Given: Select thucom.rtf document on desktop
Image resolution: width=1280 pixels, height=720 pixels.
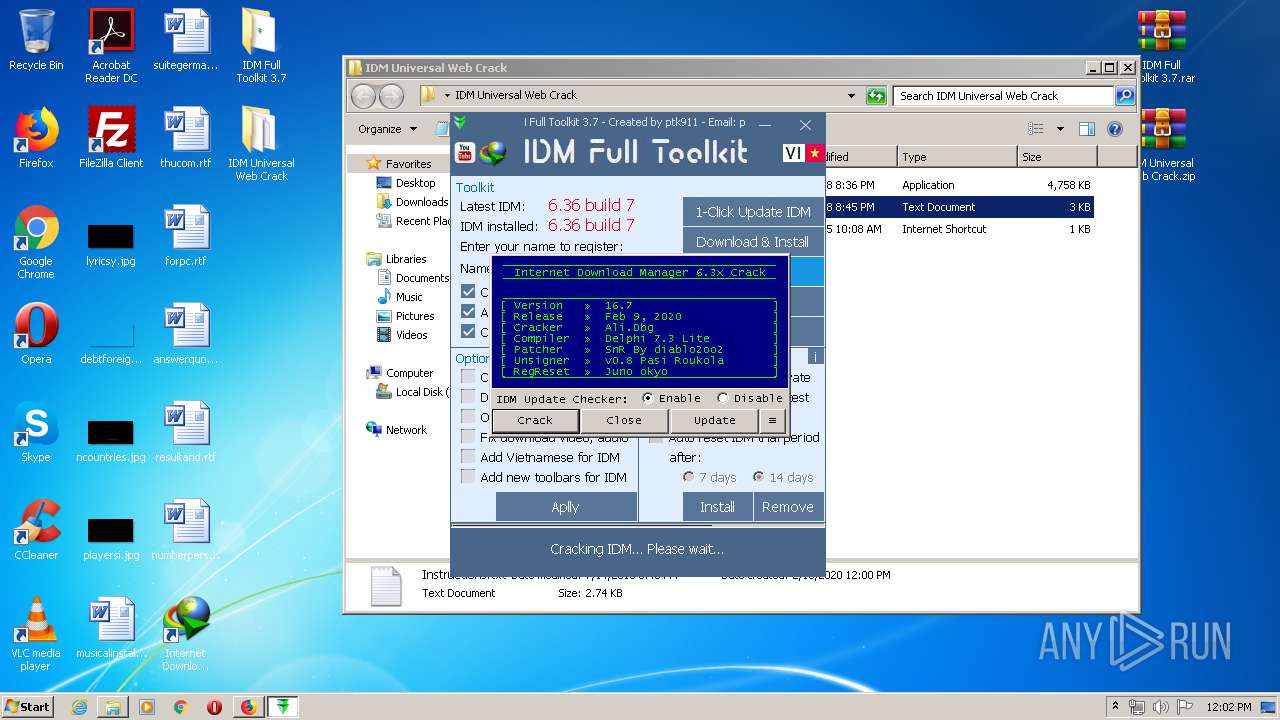Looking at the screenshot, I should click(186, 138).
